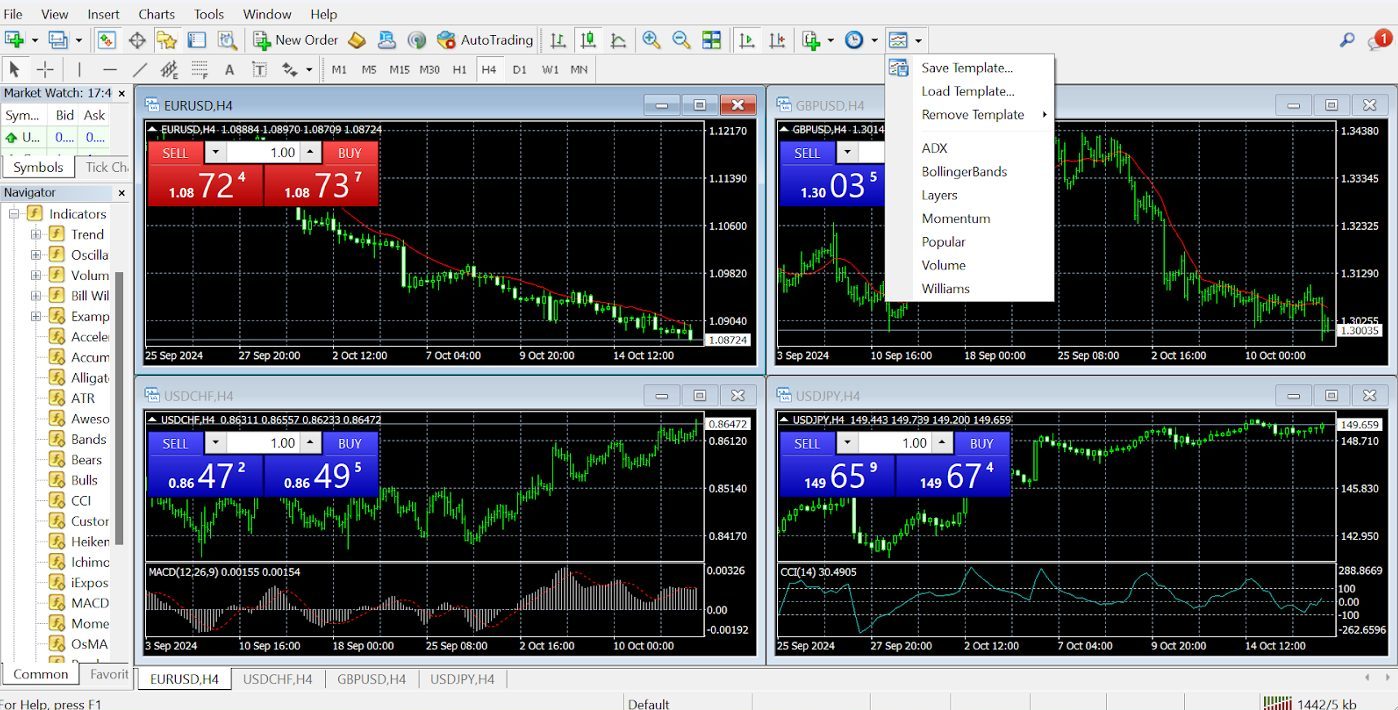Viewport: 1398px width, 710px height.
Task: Apply the BollingerBands template
Action: (x=964, y=172)
